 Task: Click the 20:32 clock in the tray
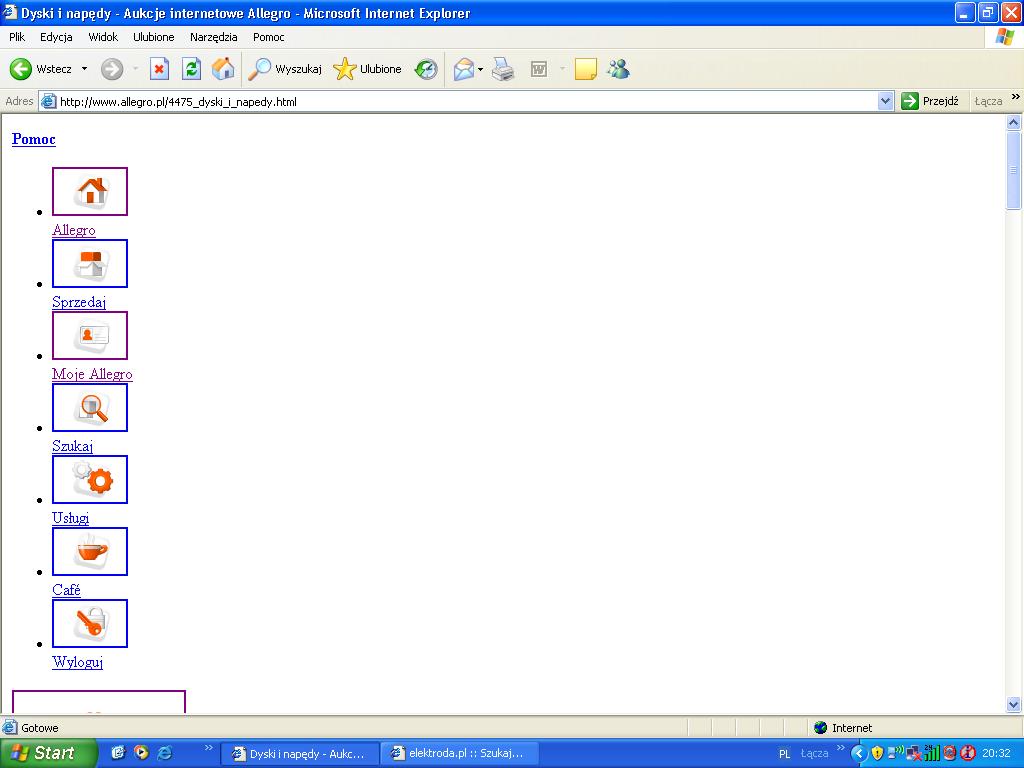coord(996,754)
